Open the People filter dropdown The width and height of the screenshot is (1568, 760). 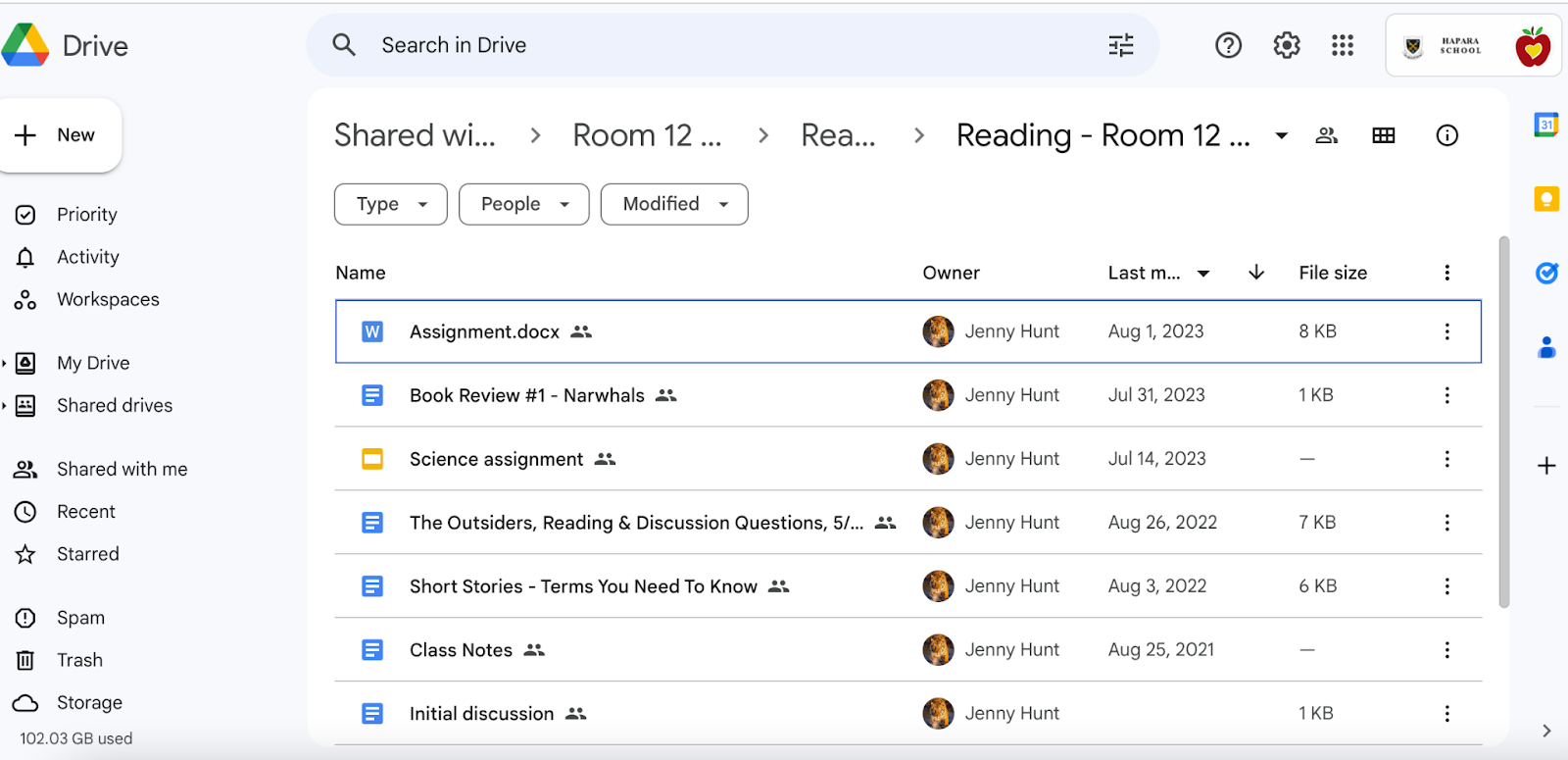pyautogui.click(x=523, y=204)
